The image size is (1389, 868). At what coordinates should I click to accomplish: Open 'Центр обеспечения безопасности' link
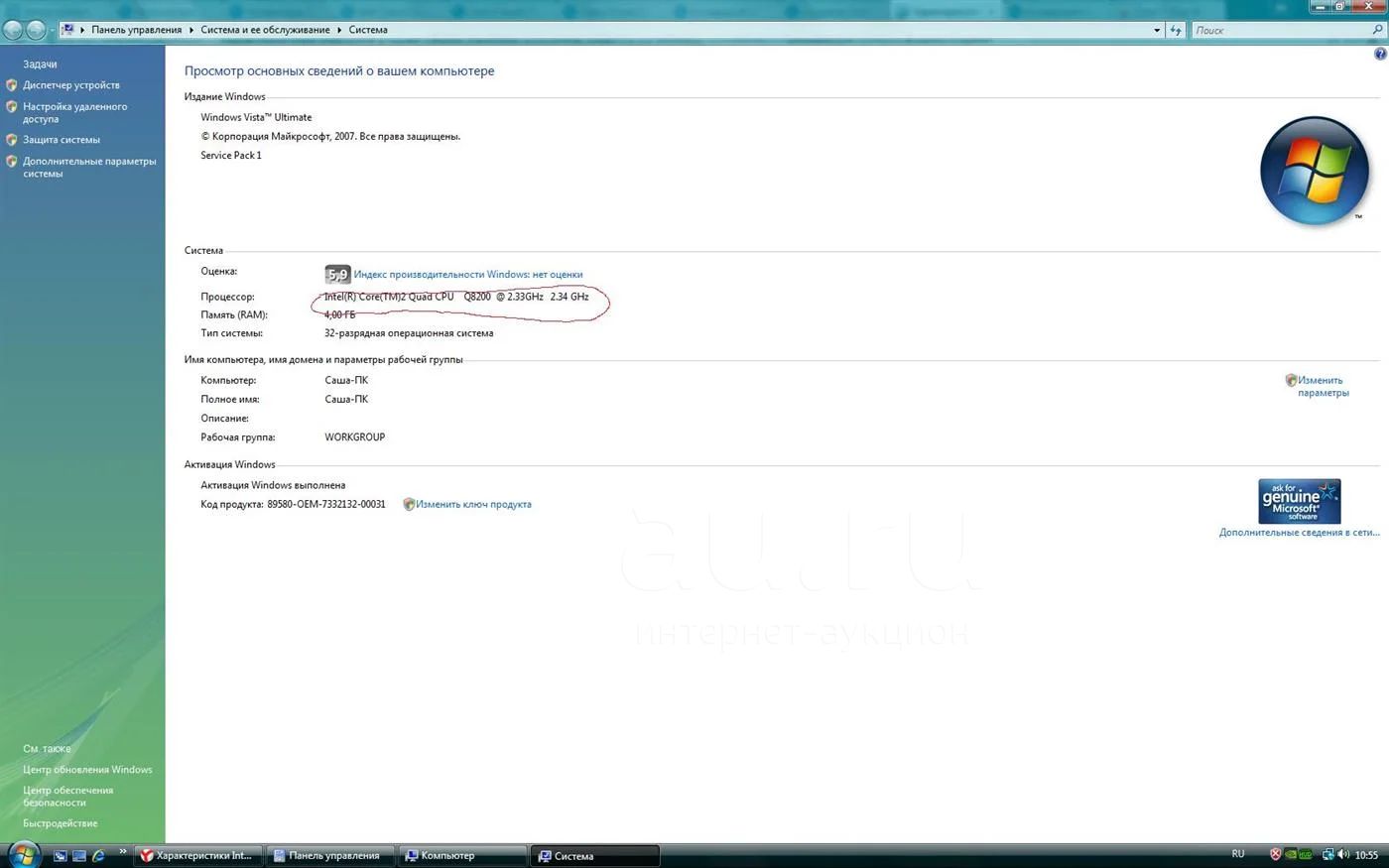pyautogui.click(x=68, y=797)
